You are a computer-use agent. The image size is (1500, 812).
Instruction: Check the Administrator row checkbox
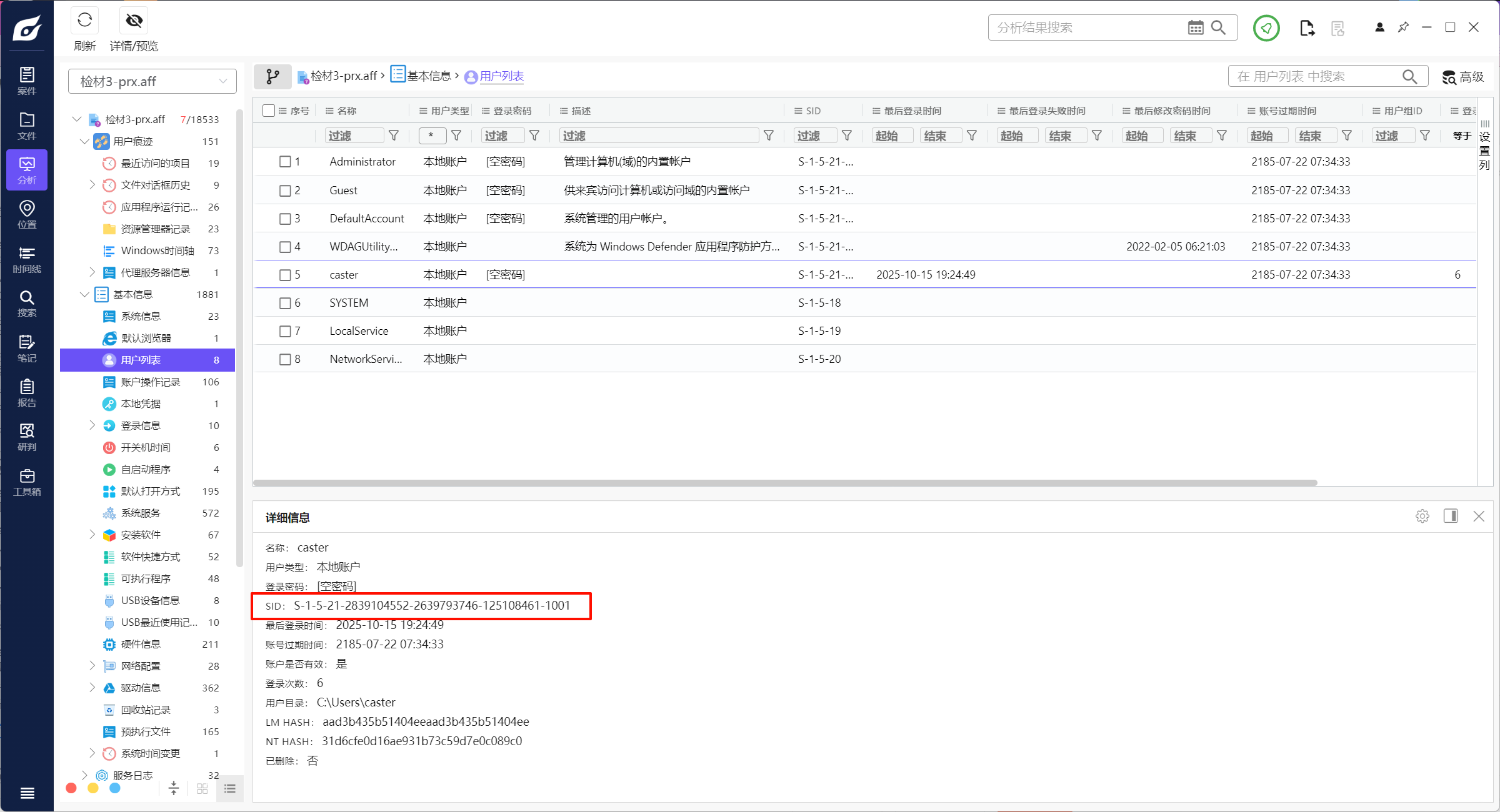(285, 162)
